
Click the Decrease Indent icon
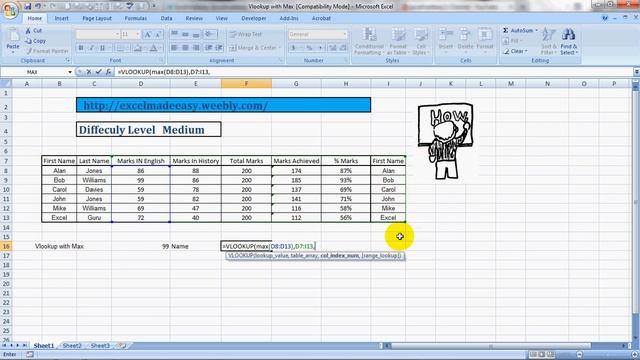click(209, 48)
